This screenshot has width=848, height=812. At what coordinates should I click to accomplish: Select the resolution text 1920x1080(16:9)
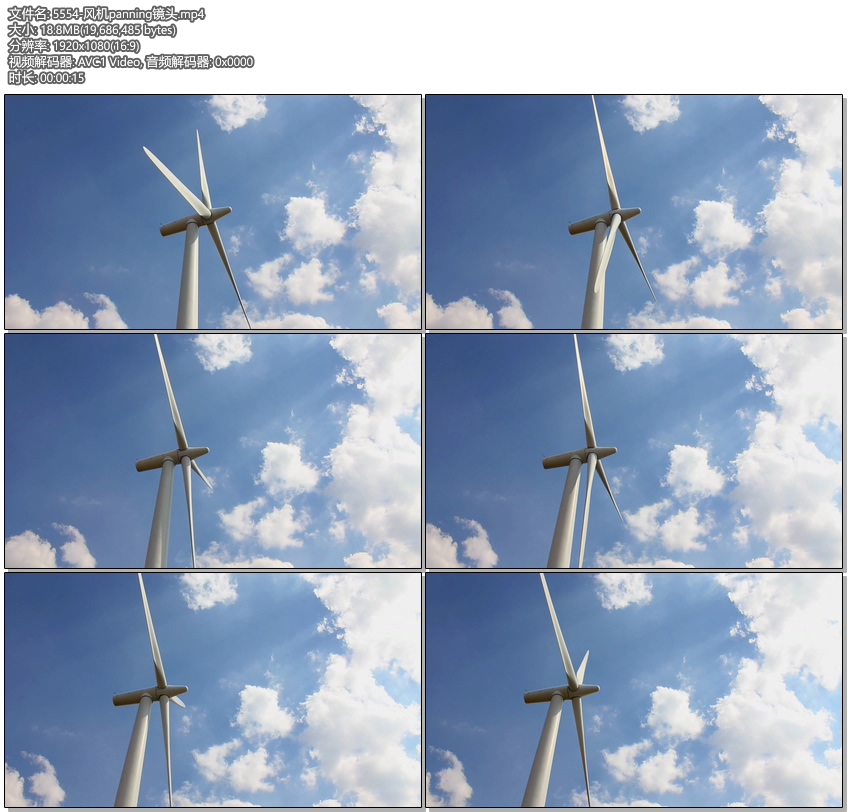click(96, 46)
